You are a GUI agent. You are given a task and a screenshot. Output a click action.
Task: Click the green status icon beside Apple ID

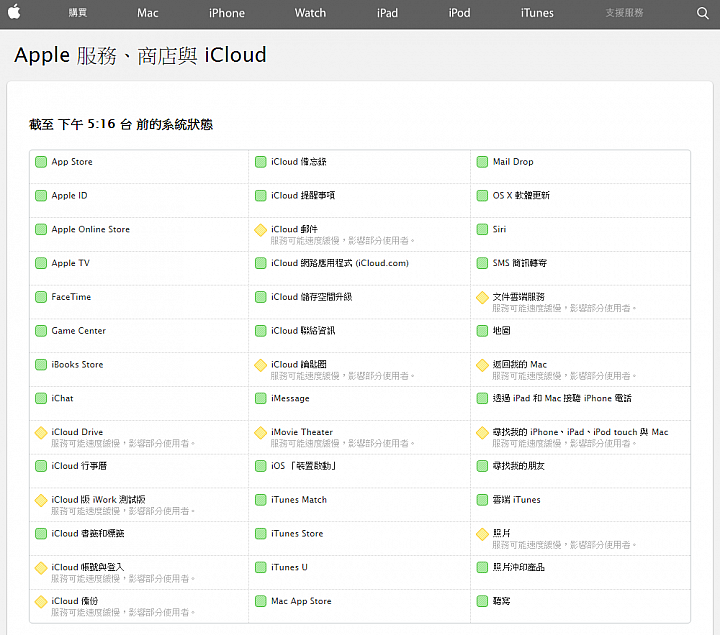click(x=41, y=196)
